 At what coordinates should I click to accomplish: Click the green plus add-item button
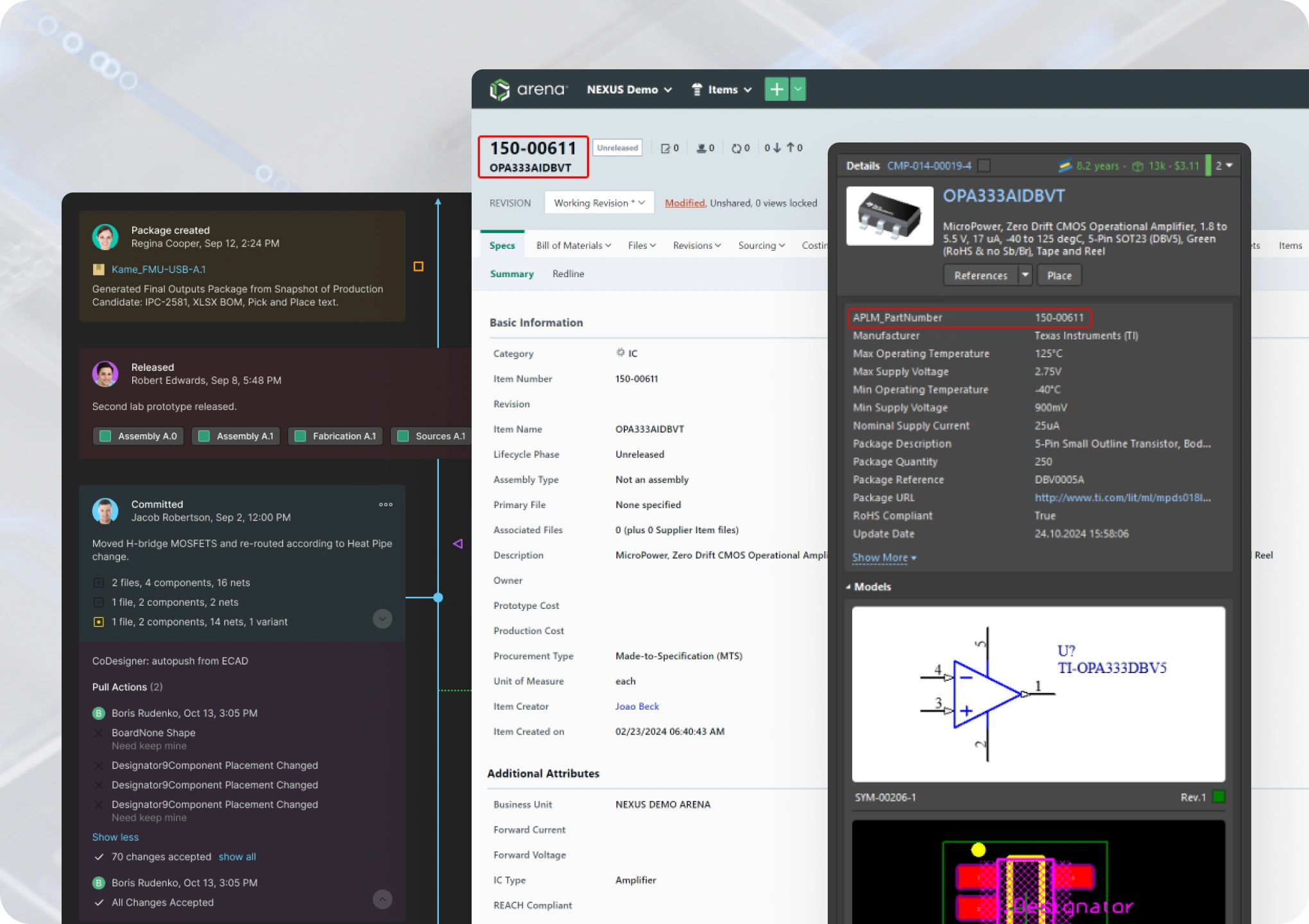tap(776, 89)
